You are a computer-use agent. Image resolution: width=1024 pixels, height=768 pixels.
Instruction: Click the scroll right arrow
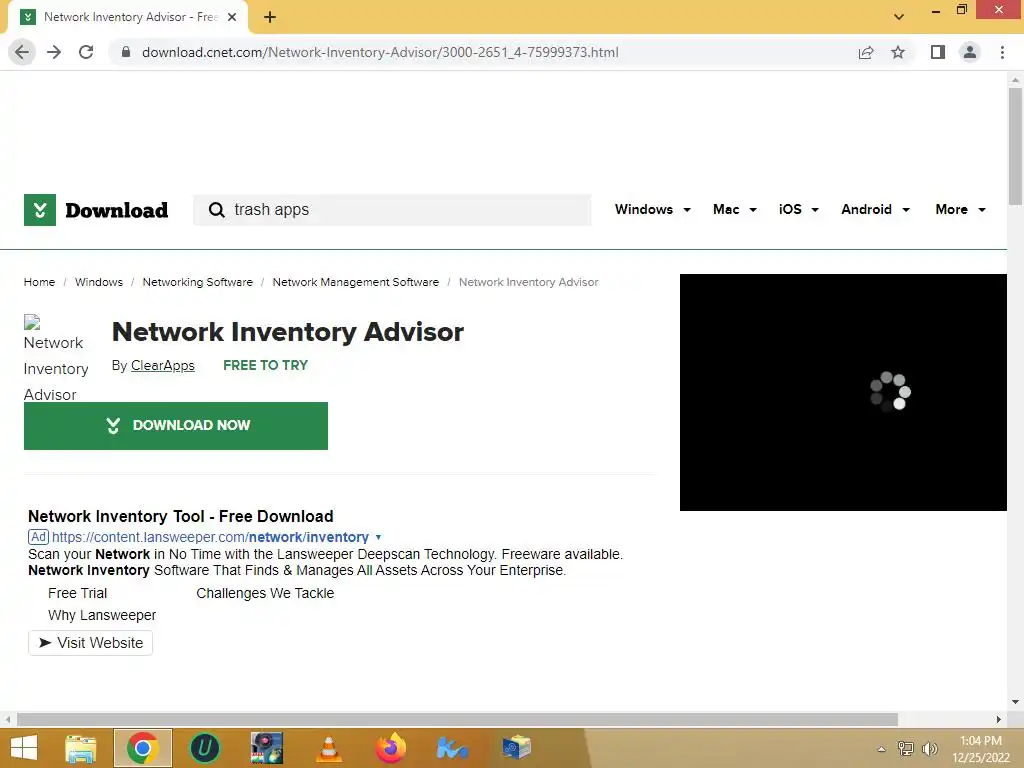click(999, 720)
